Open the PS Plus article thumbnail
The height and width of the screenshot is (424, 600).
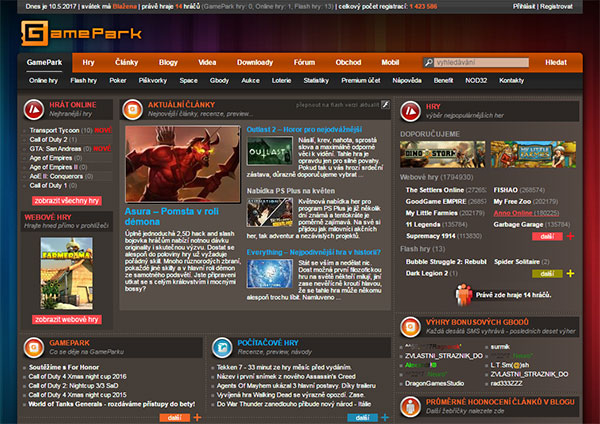point(270,212)
